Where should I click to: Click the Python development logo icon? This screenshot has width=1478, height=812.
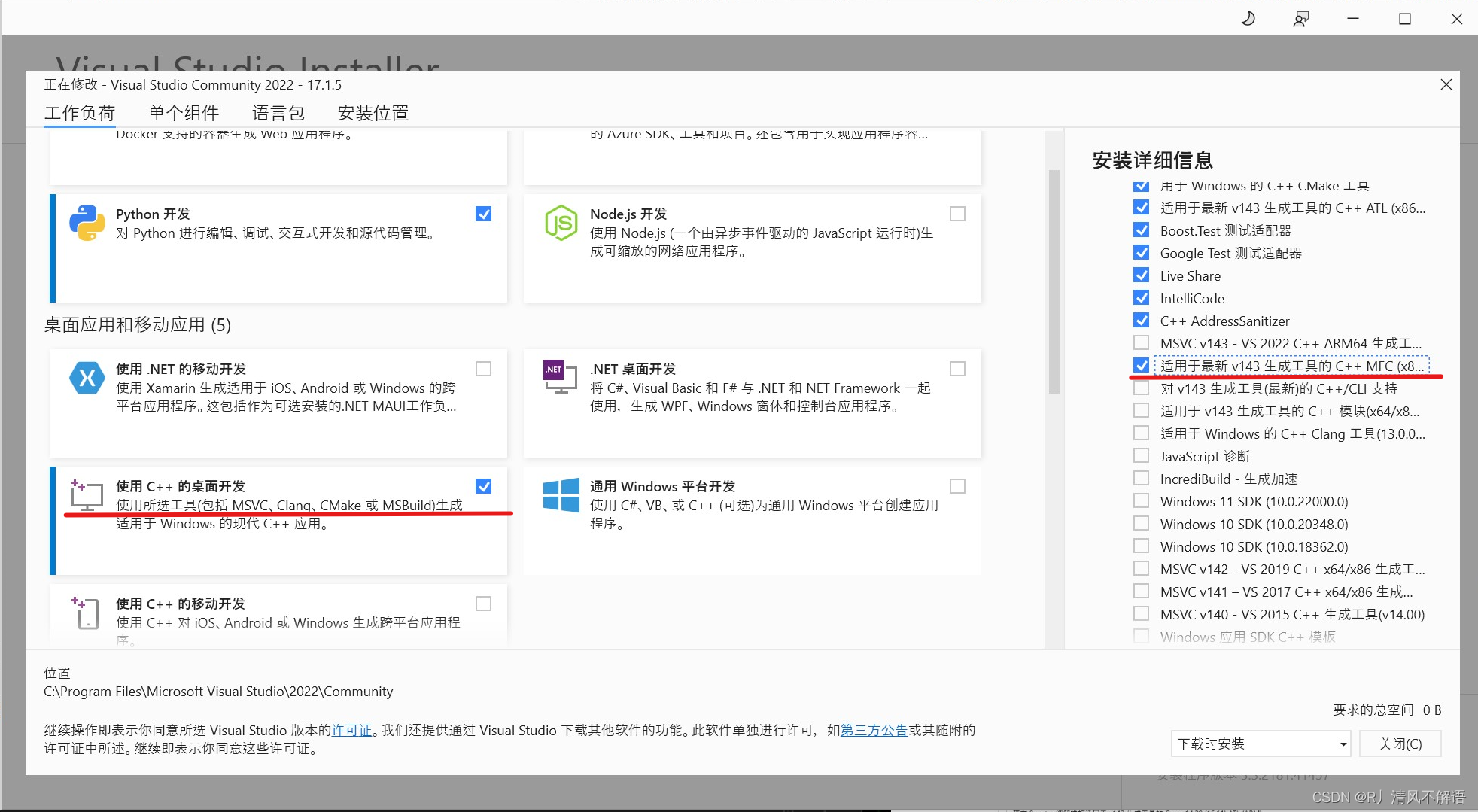coord(87,223)
